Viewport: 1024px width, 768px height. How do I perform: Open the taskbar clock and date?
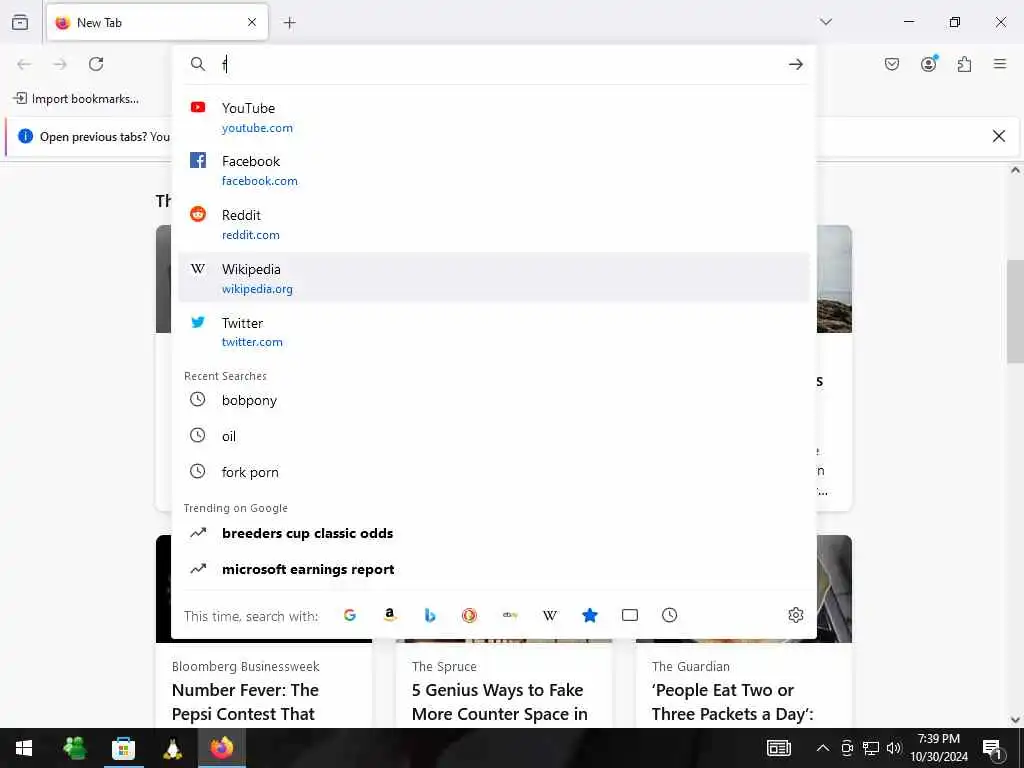[x=939, y=748]
